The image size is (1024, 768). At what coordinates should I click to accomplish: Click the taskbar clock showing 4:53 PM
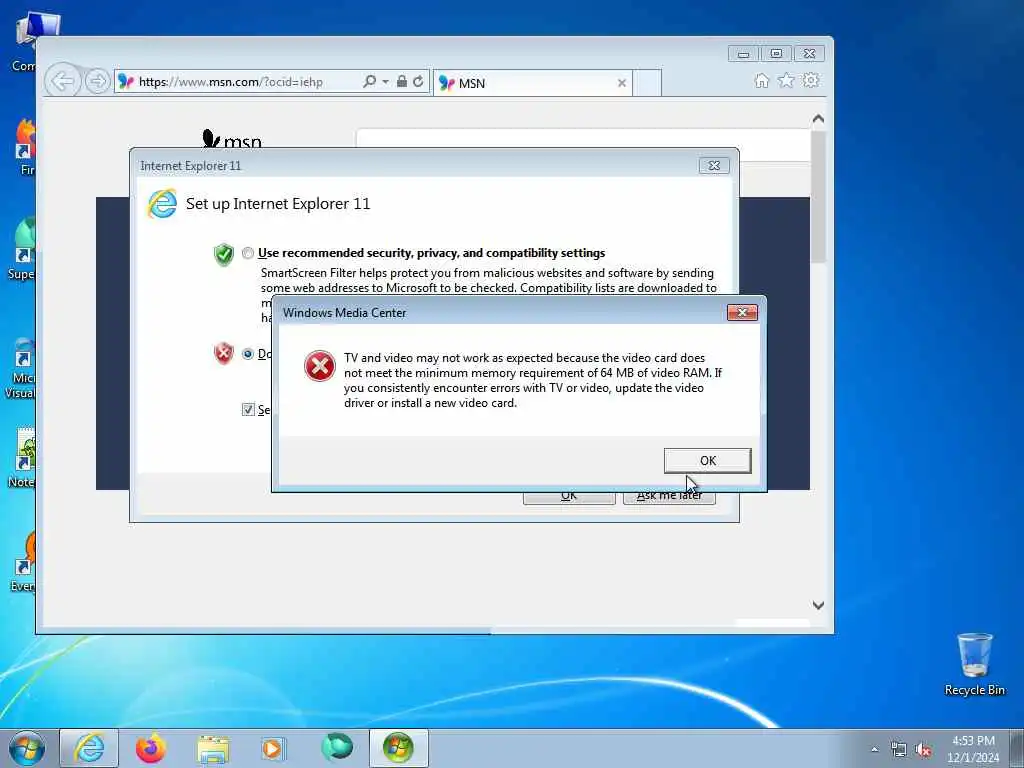(x=973, y=749)
